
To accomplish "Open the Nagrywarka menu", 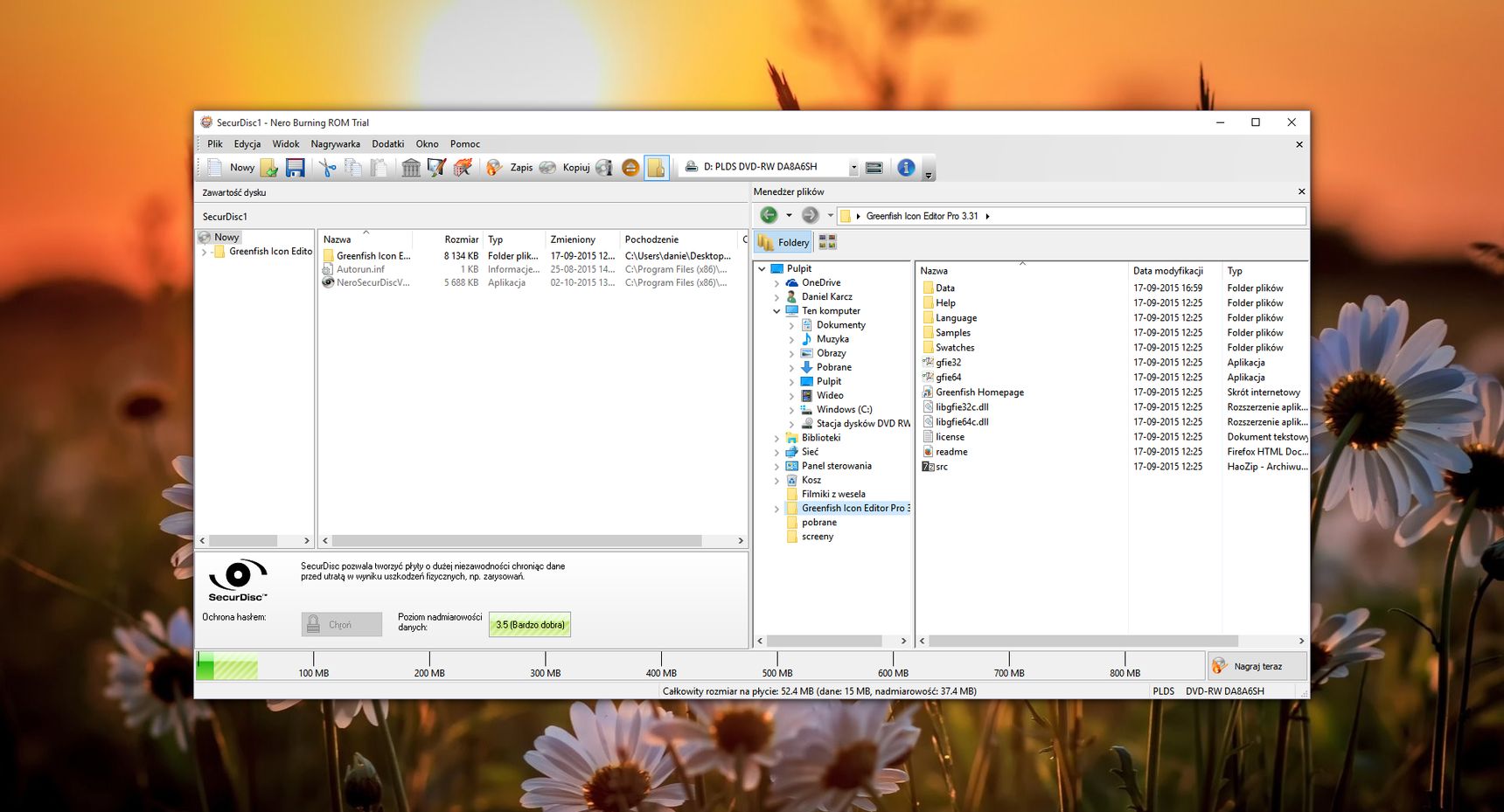I will 336,144.
